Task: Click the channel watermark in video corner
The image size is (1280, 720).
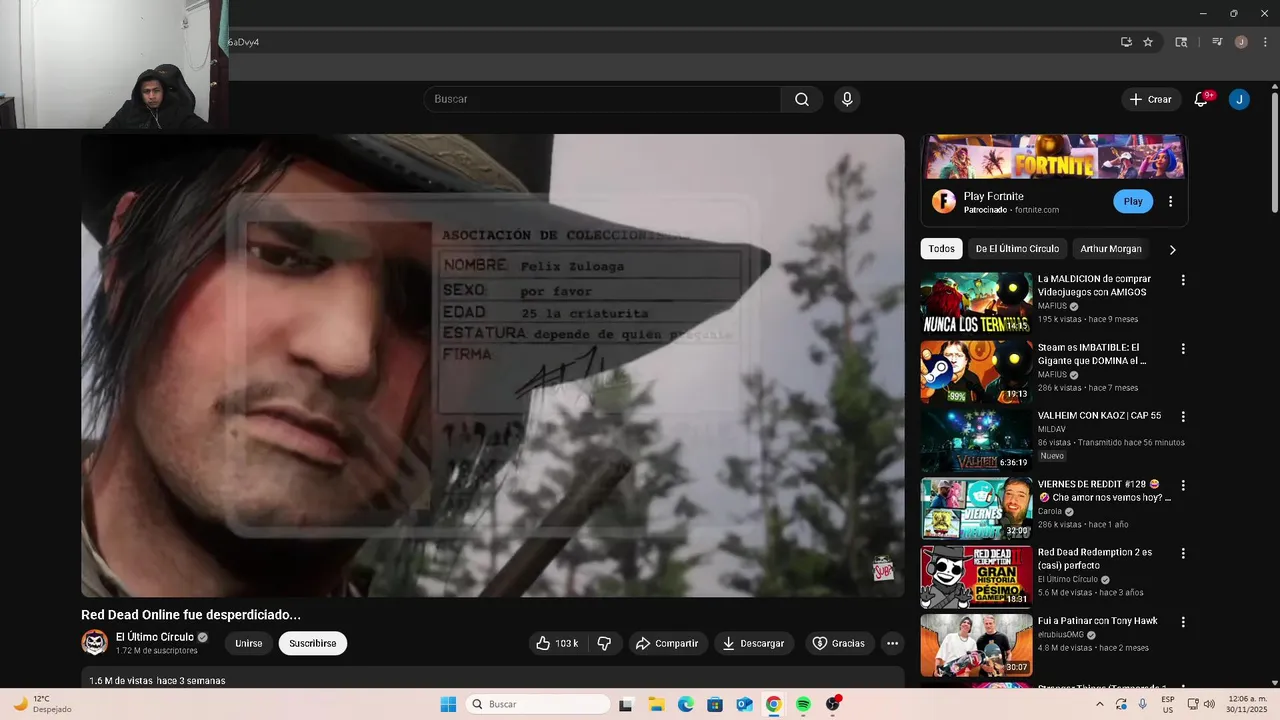Action: point(883,569)
